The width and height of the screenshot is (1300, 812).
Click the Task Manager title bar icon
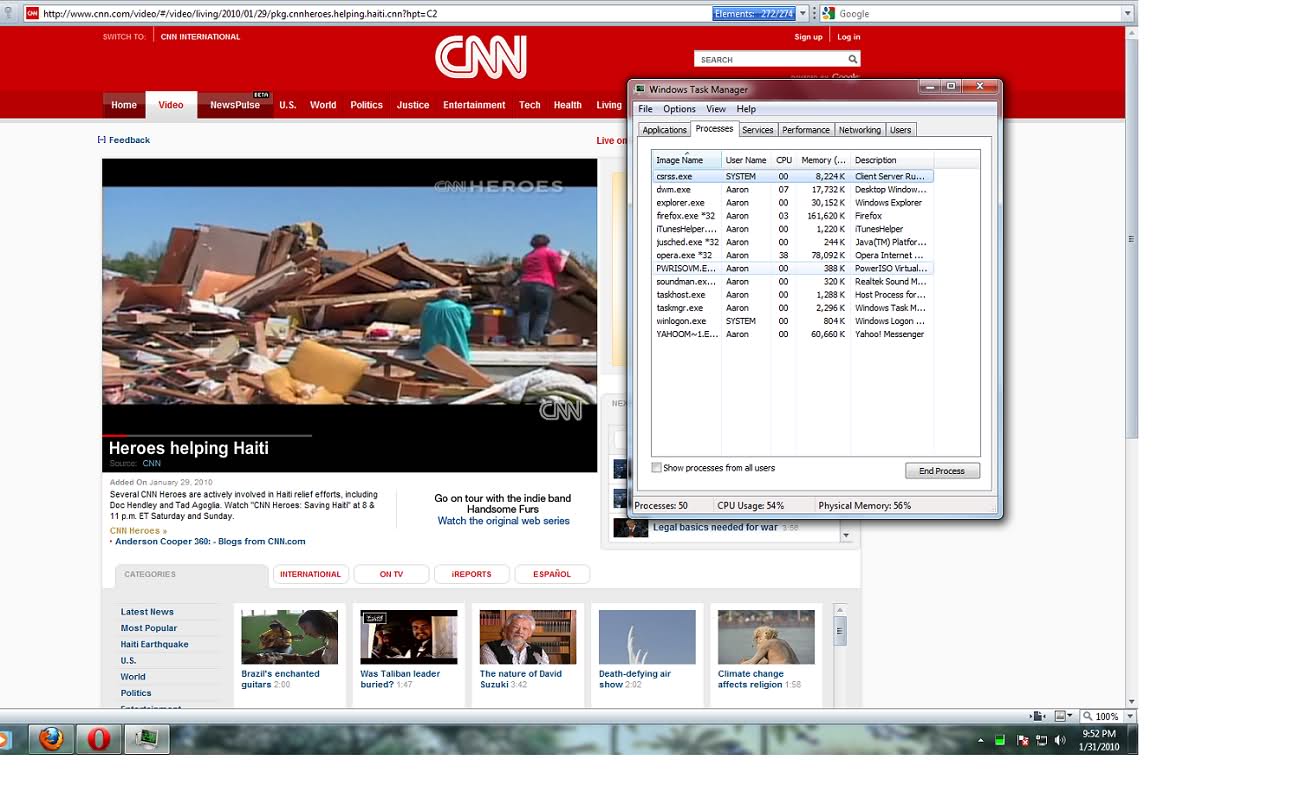click(x=640, y=89)
